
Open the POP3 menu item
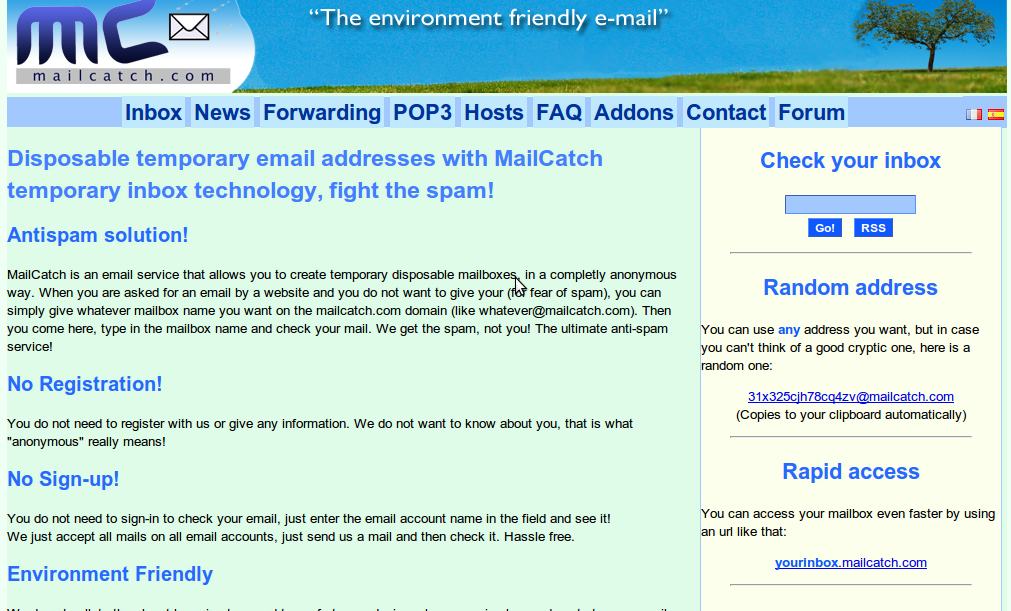click(422, 113)
